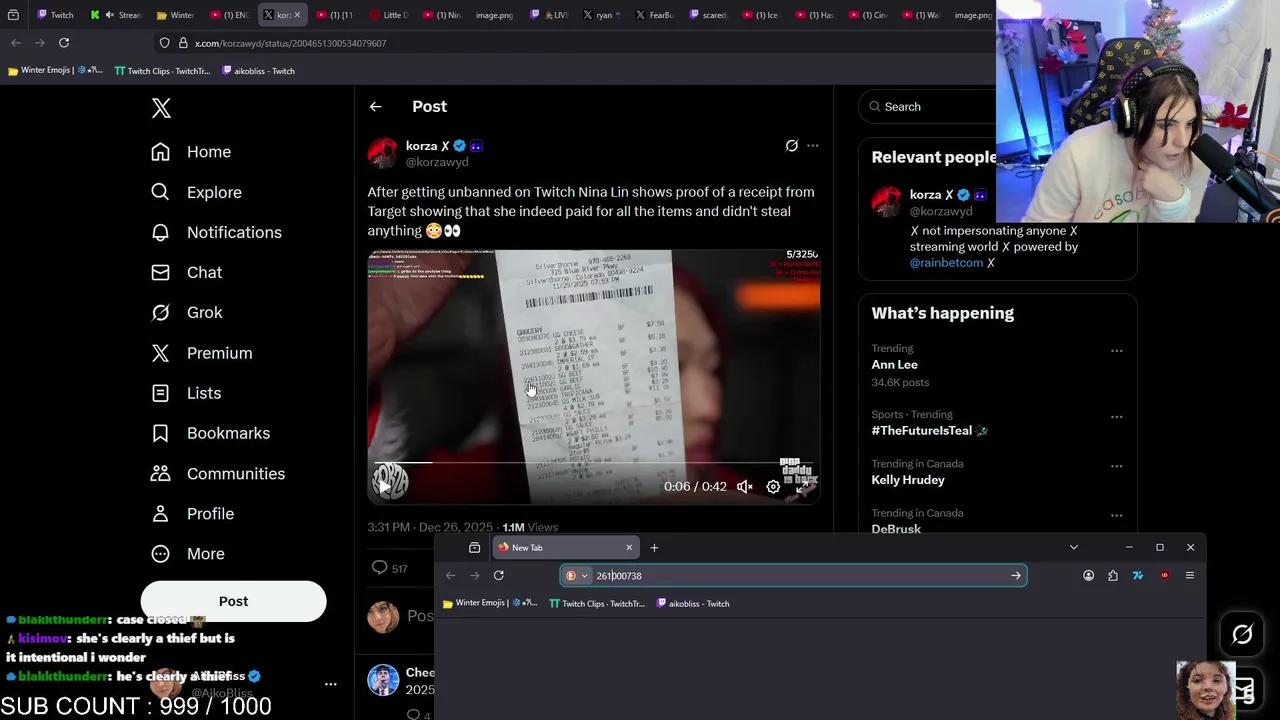This screenshot has height=720, width=1280.
Task: Open aikobliss - Twitch bookmark in main window
Action: tap(258, 71)
